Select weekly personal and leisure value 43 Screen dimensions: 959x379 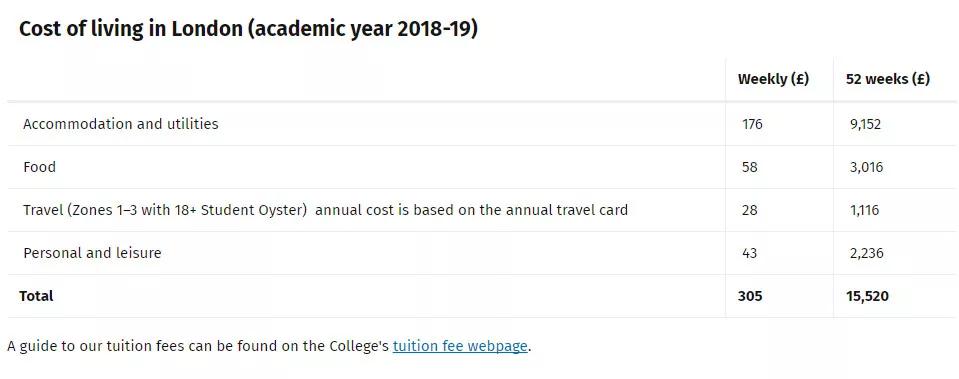point(749,252)
